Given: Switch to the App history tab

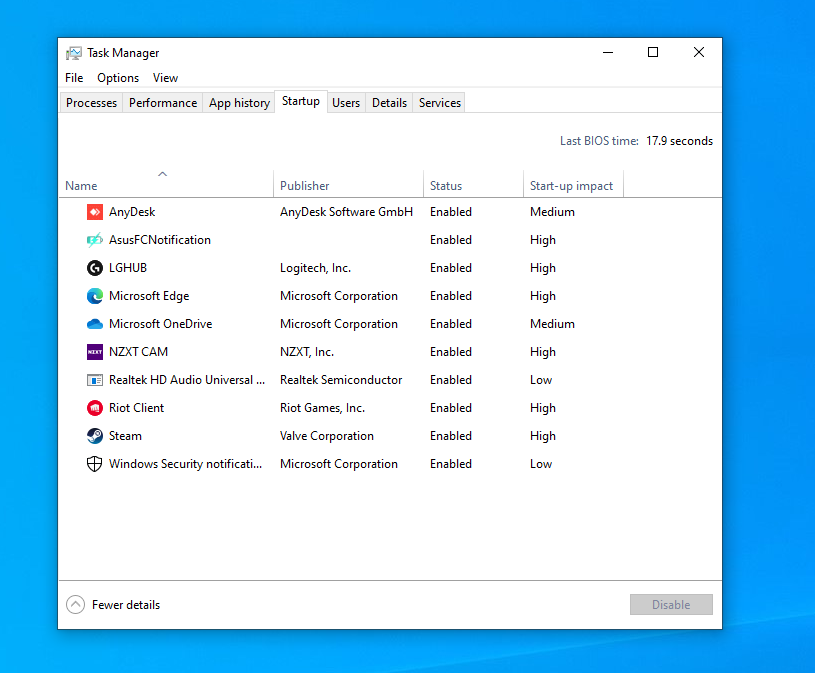Looking at the screenshot, I should coord(239,103).
